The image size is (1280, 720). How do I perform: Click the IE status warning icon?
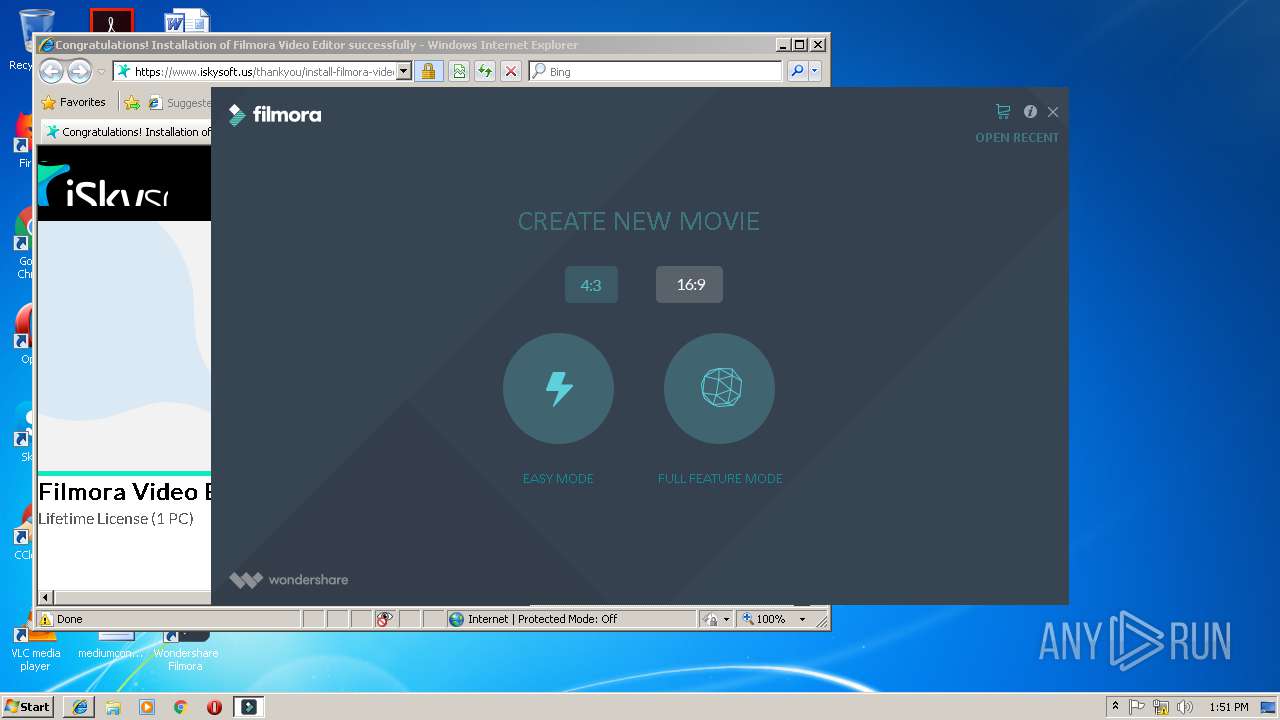tap(46, 619)
